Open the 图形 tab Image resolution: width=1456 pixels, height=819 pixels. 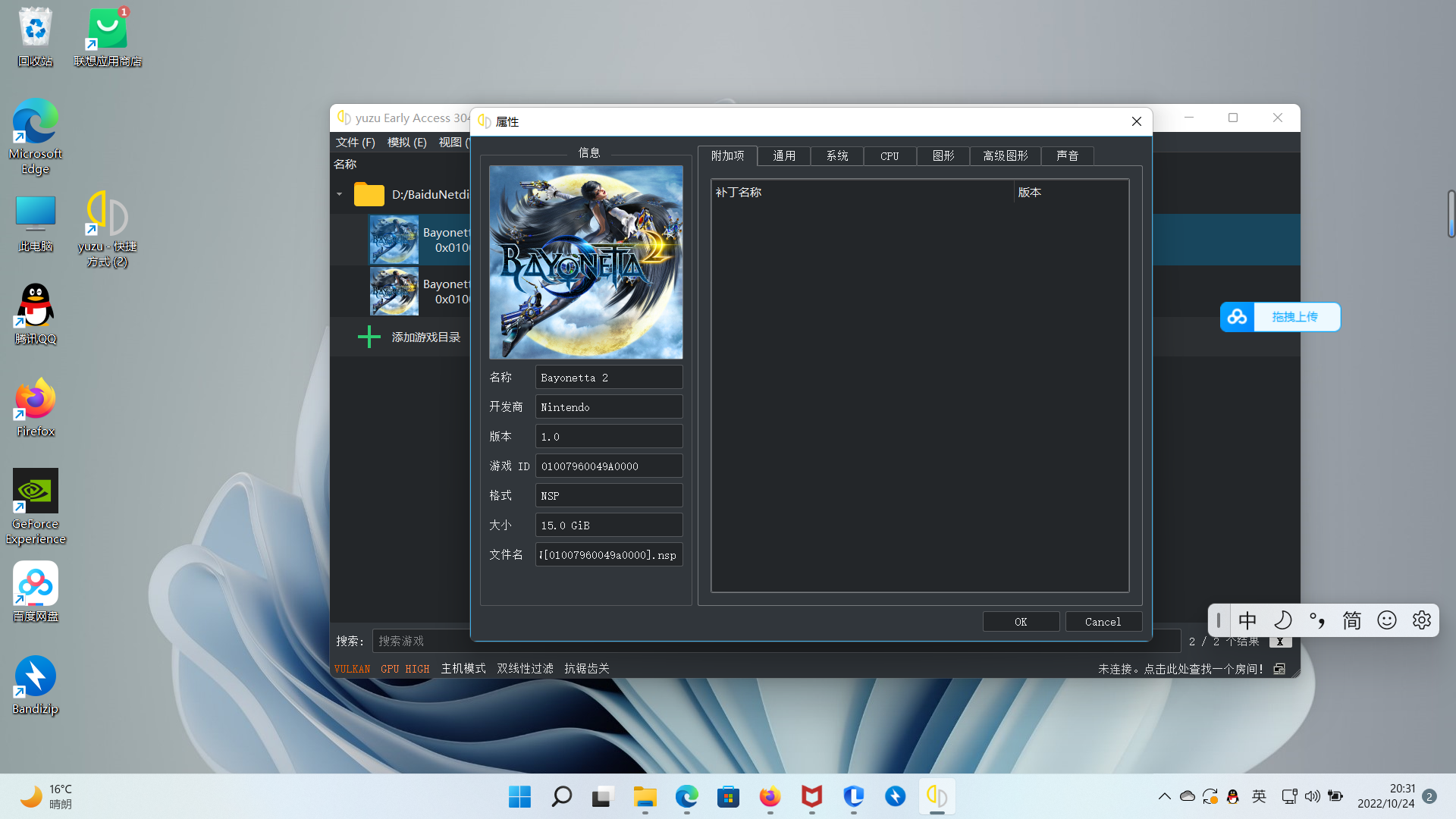coord(943,156)
